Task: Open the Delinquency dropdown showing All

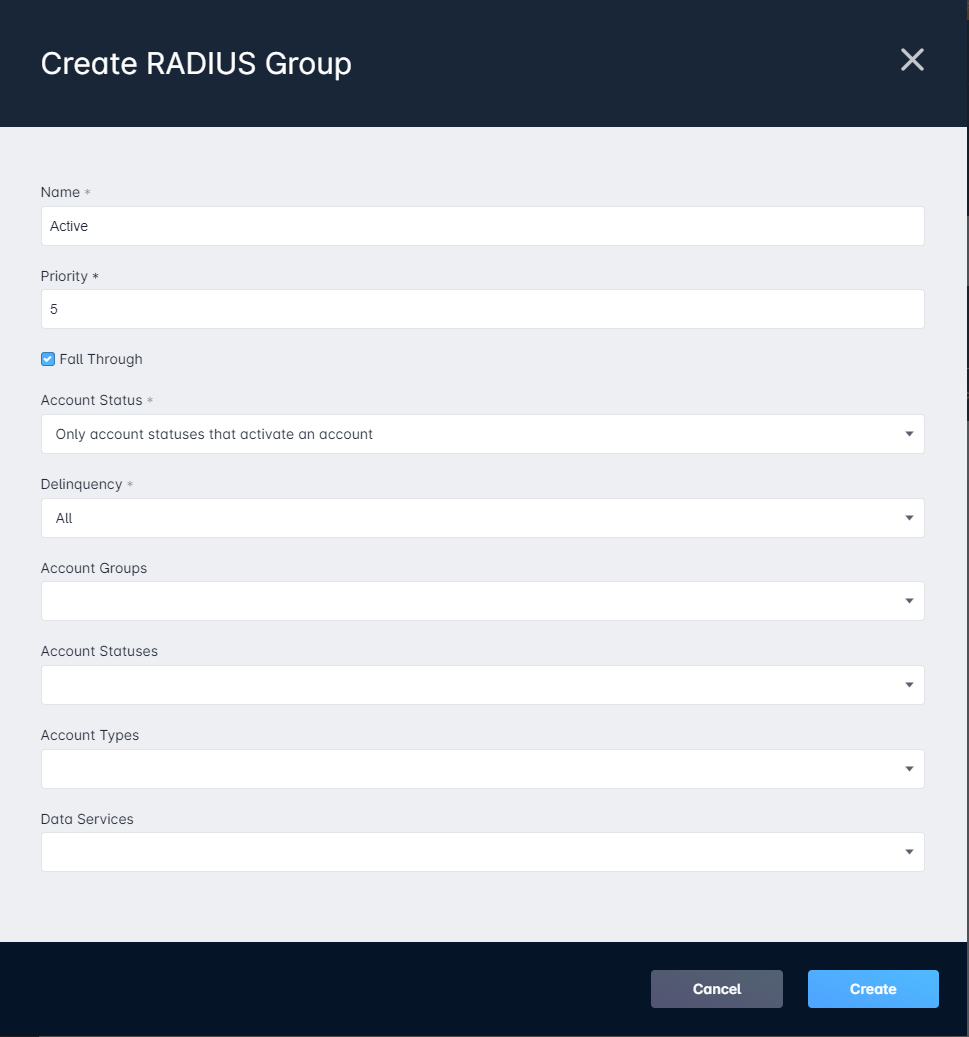Action: [x=482, y=518]
